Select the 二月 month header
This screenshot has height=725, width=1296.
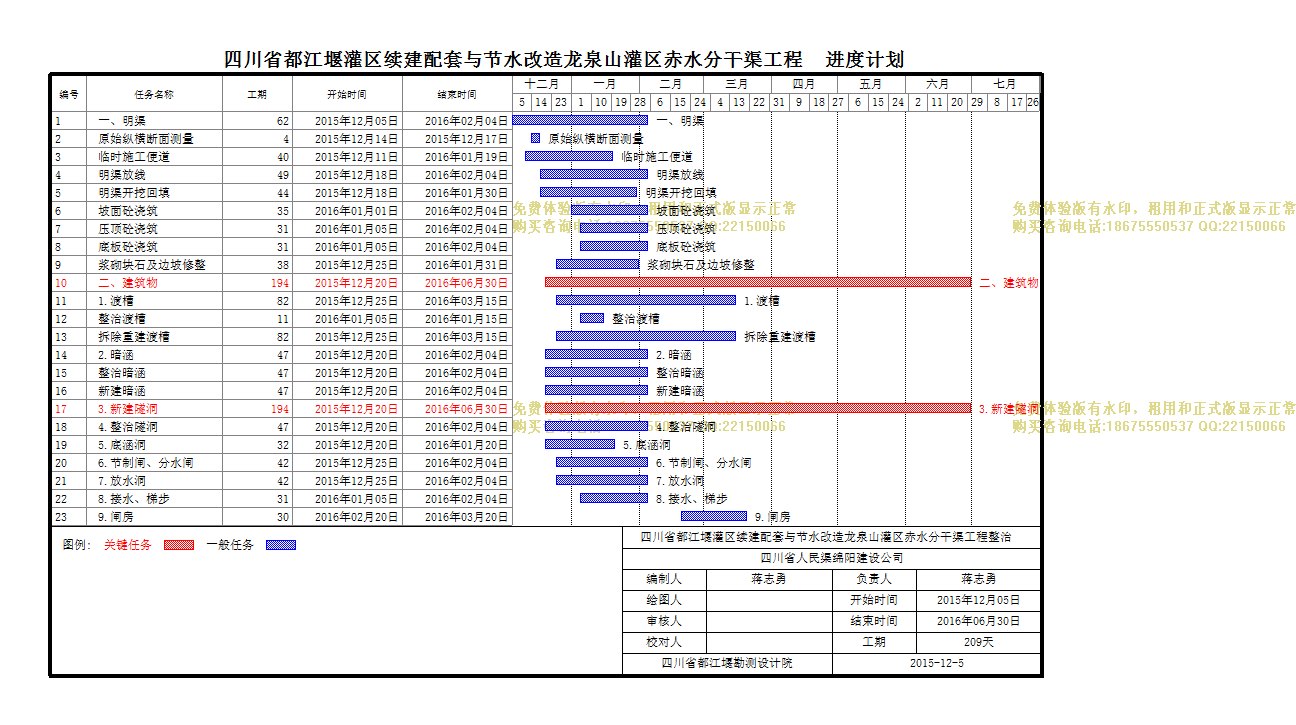[x=671, y=84]
